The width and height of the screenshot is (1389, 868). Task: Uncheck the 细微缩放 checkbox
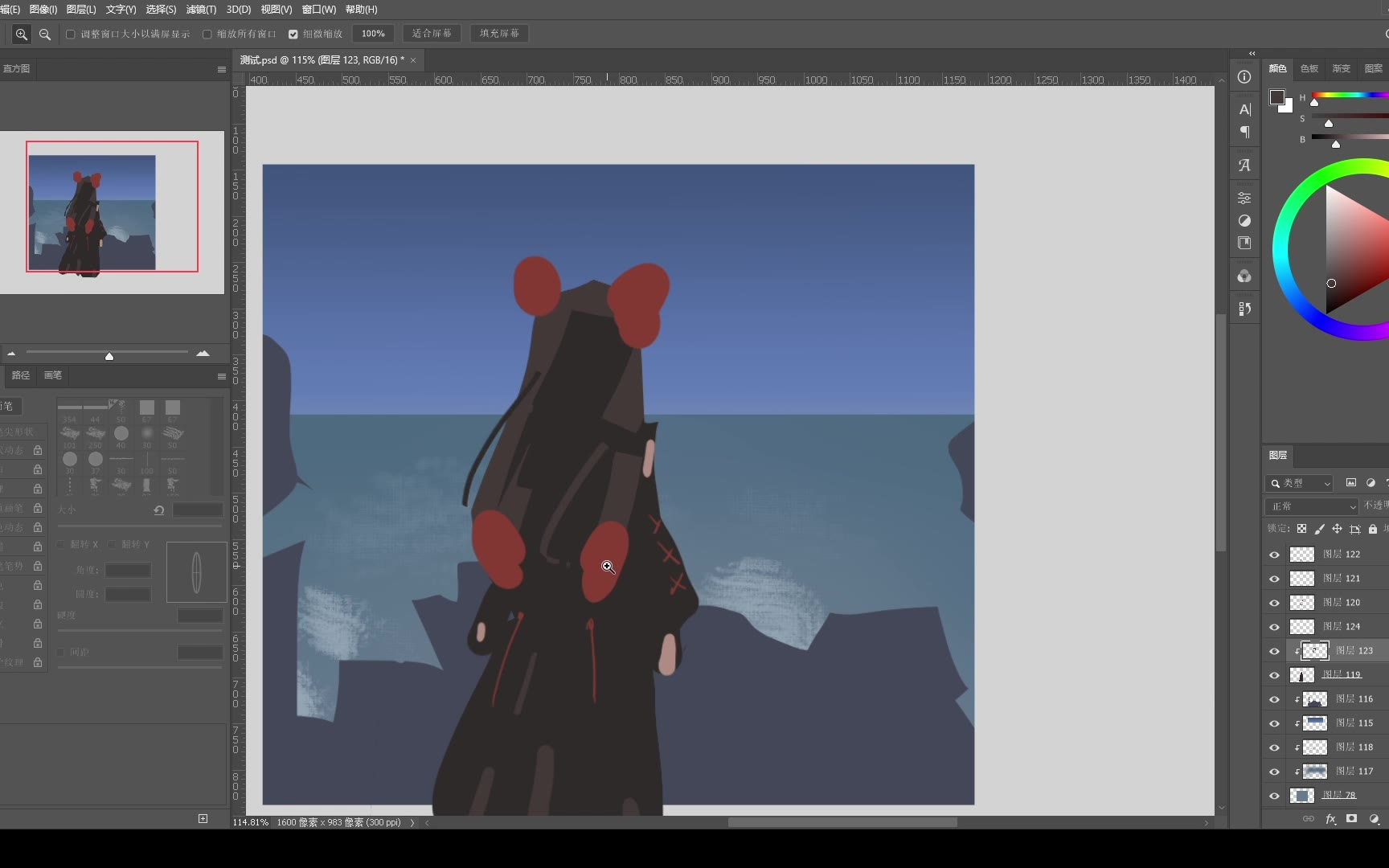point(293,34)
